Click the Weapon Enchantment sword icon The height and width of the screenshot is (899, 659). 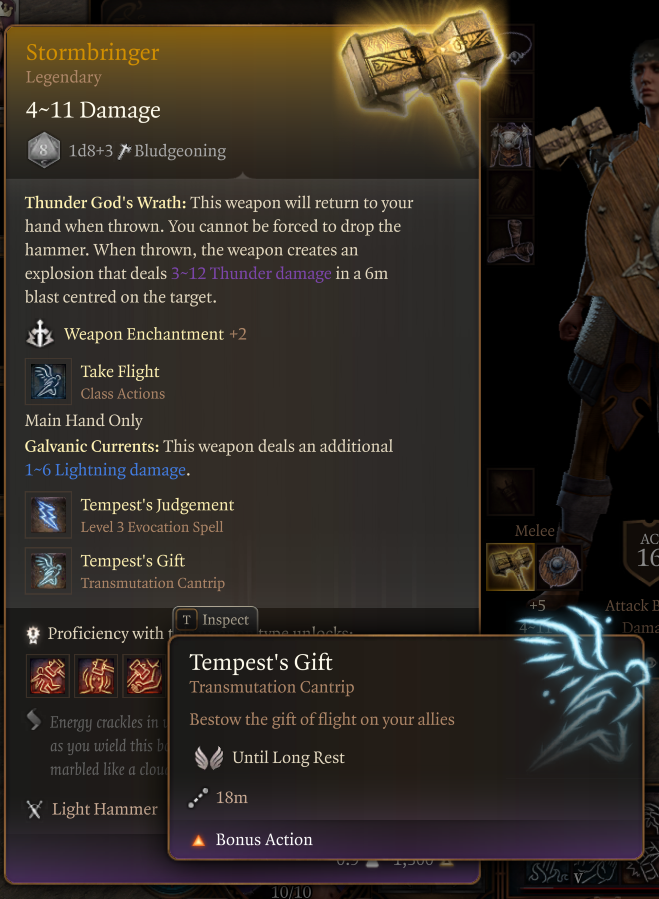pos(40,334)
